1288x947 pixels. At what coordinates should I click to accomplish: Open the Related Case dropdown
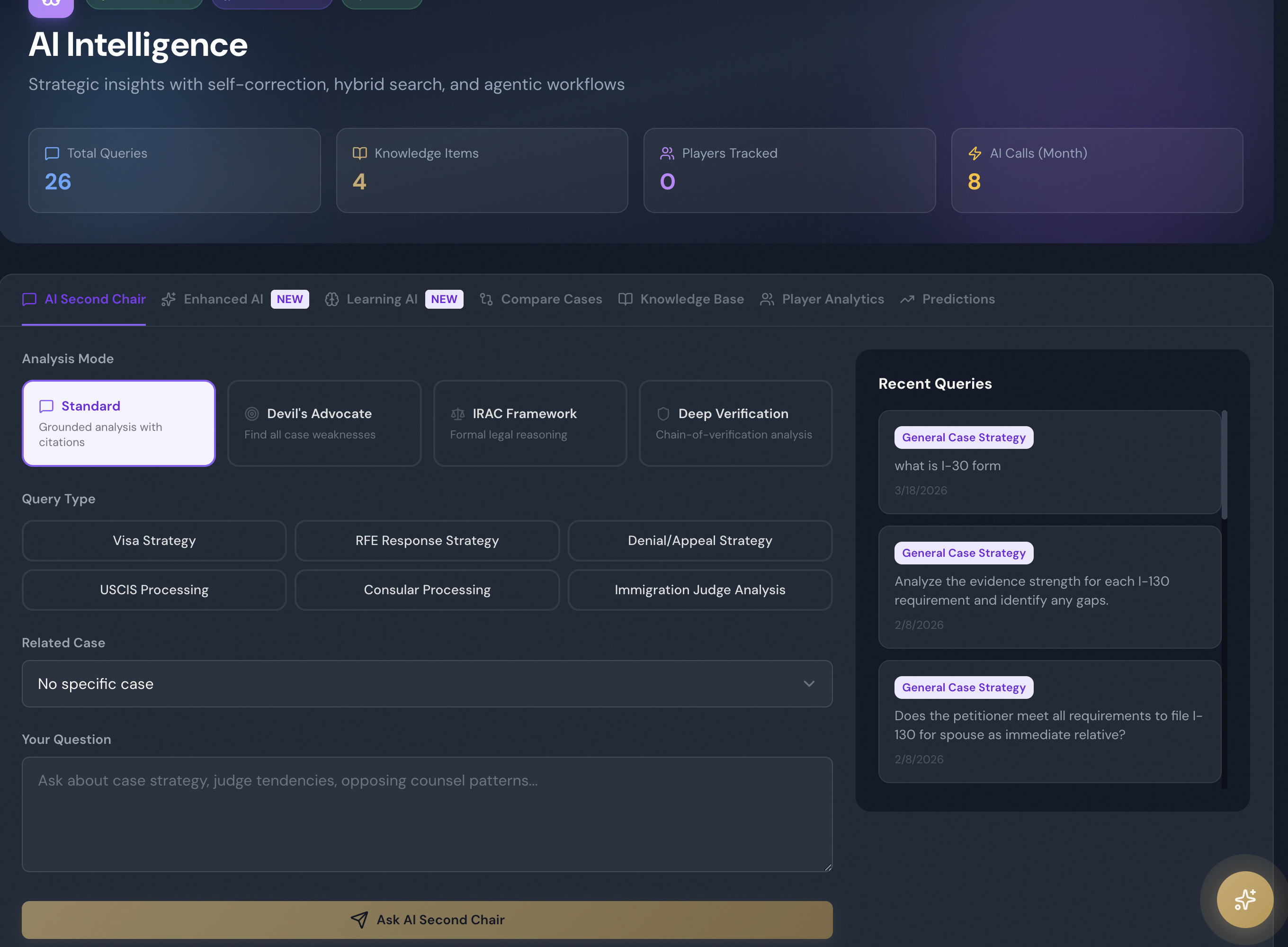pos(427,684)
